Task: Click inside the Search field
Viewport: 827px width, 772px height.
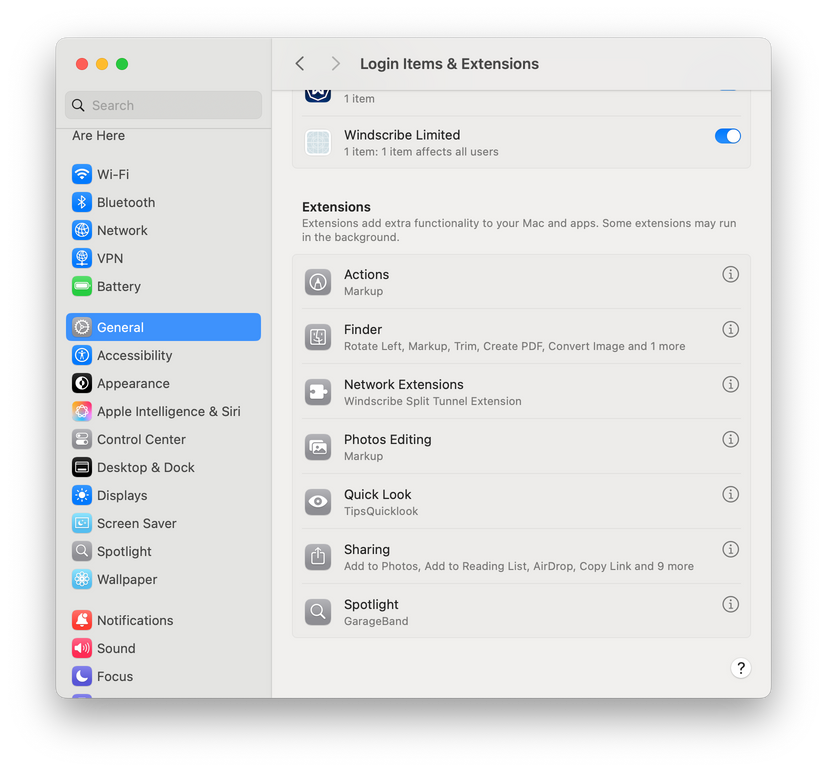Action: tap(163, 104)
